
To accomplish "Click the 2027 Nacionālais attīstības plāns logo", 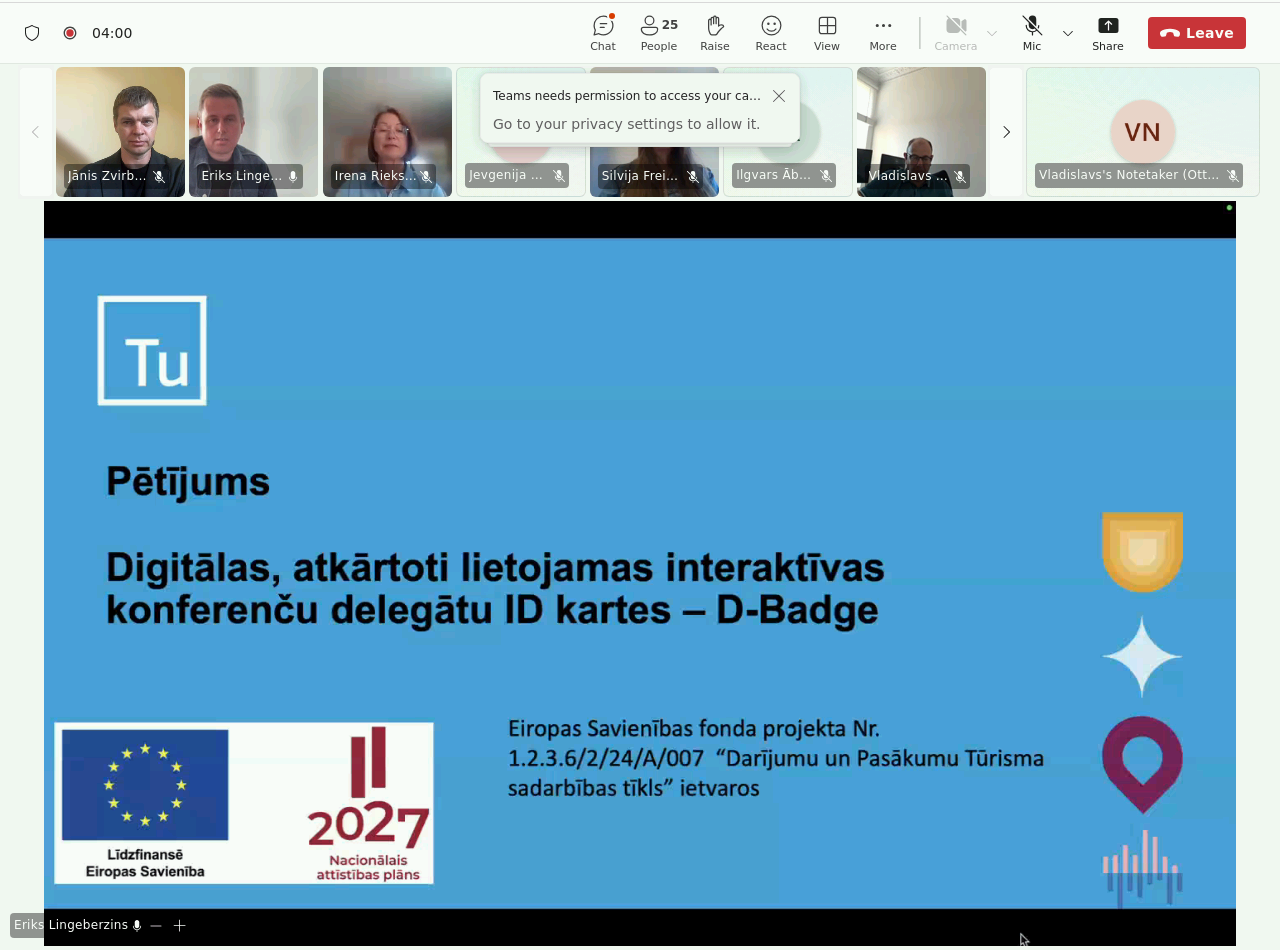I will 369,805.
